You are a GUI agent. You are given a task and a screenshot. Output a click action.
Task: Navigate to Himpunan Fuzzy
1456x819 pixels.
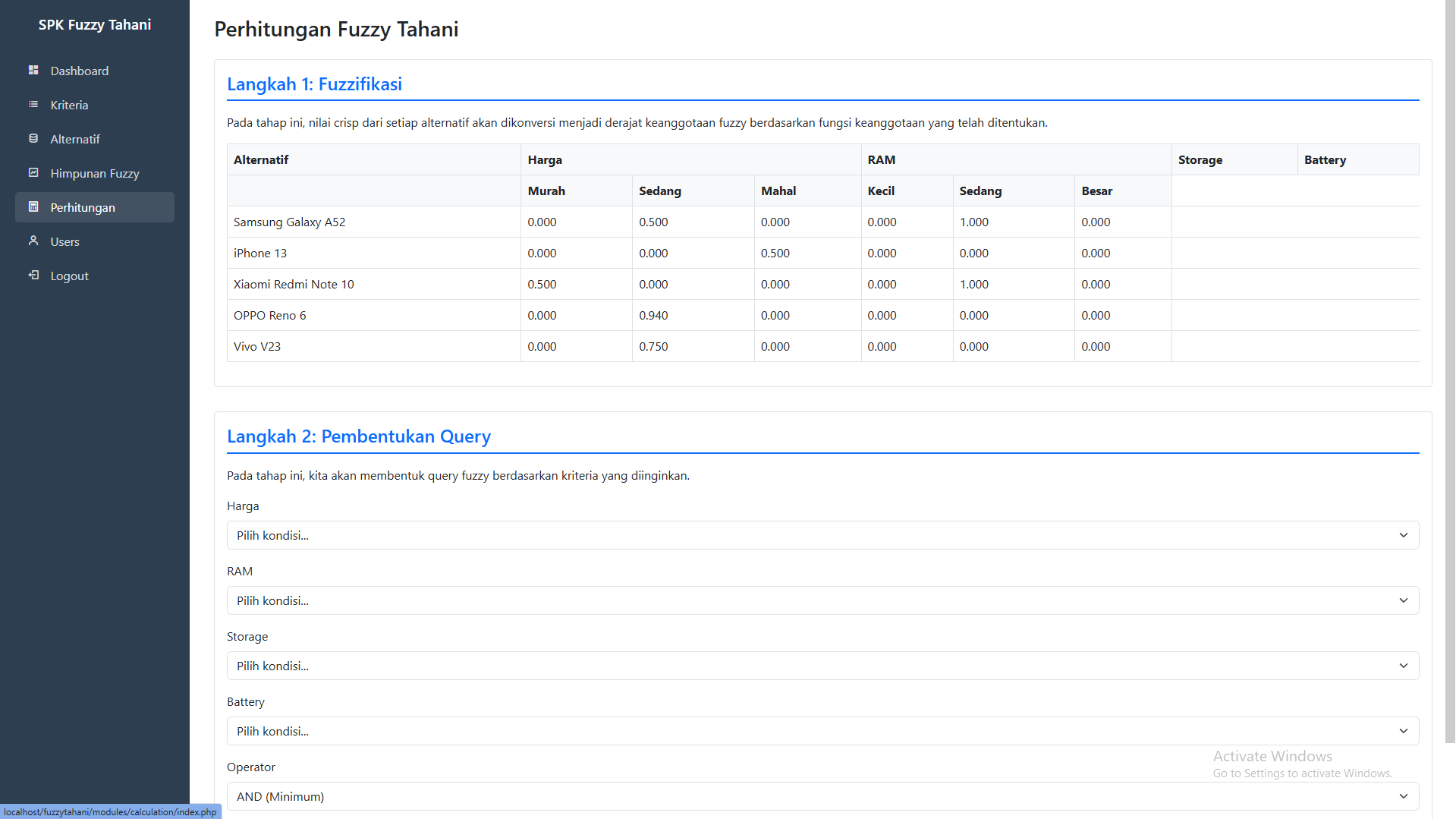pyautogui.click(x=95, y=173)
